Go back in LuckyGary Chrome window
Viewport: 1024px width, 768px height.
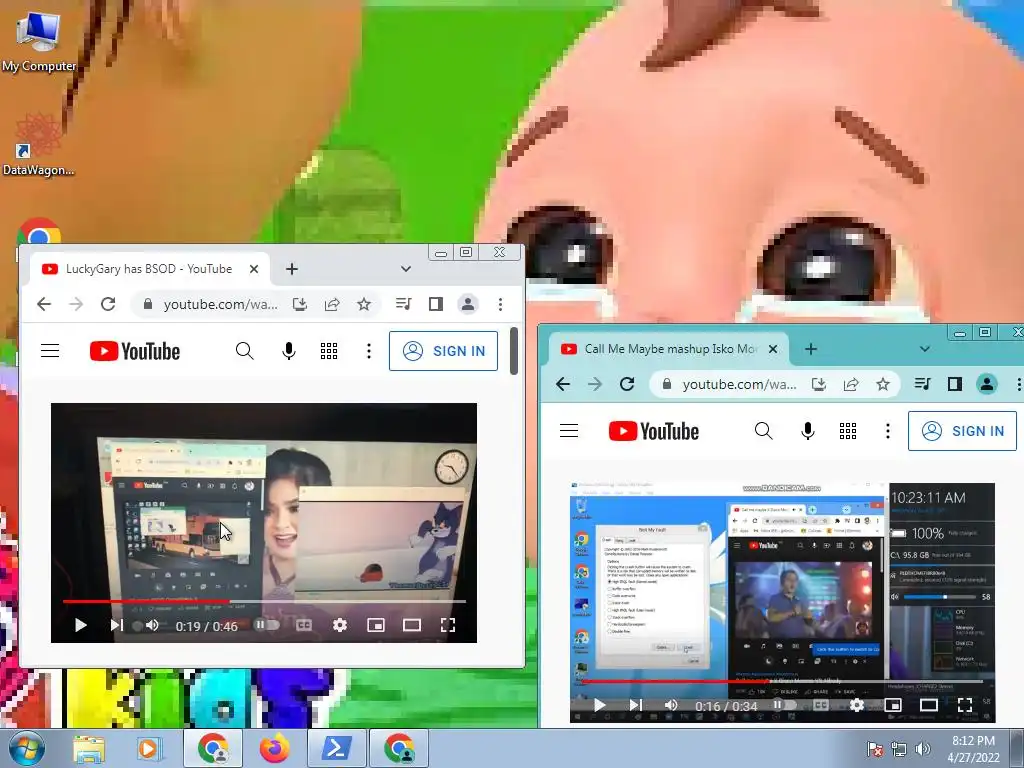click(44, 304)
